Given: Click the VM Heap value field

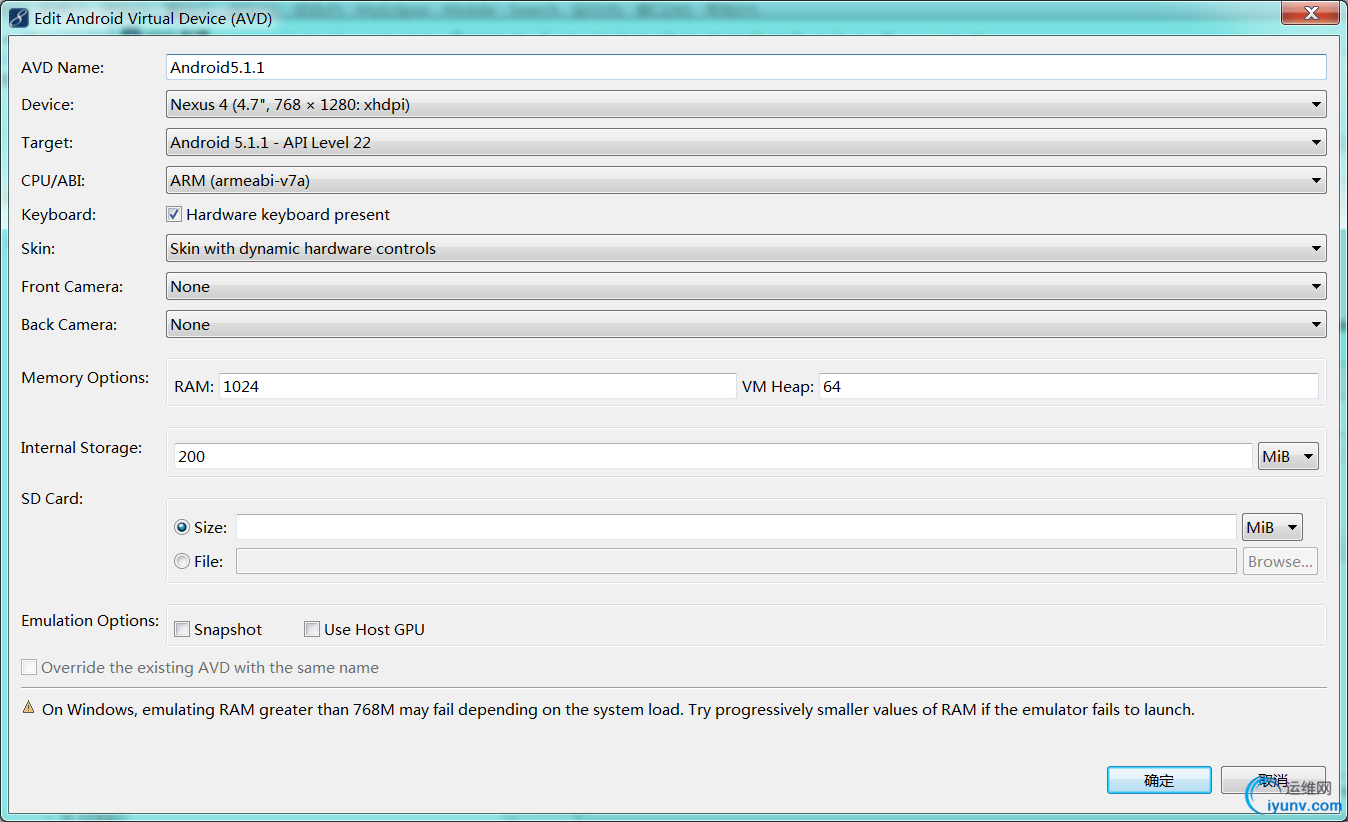Looking at the screenshot, I should point(1069,386).
